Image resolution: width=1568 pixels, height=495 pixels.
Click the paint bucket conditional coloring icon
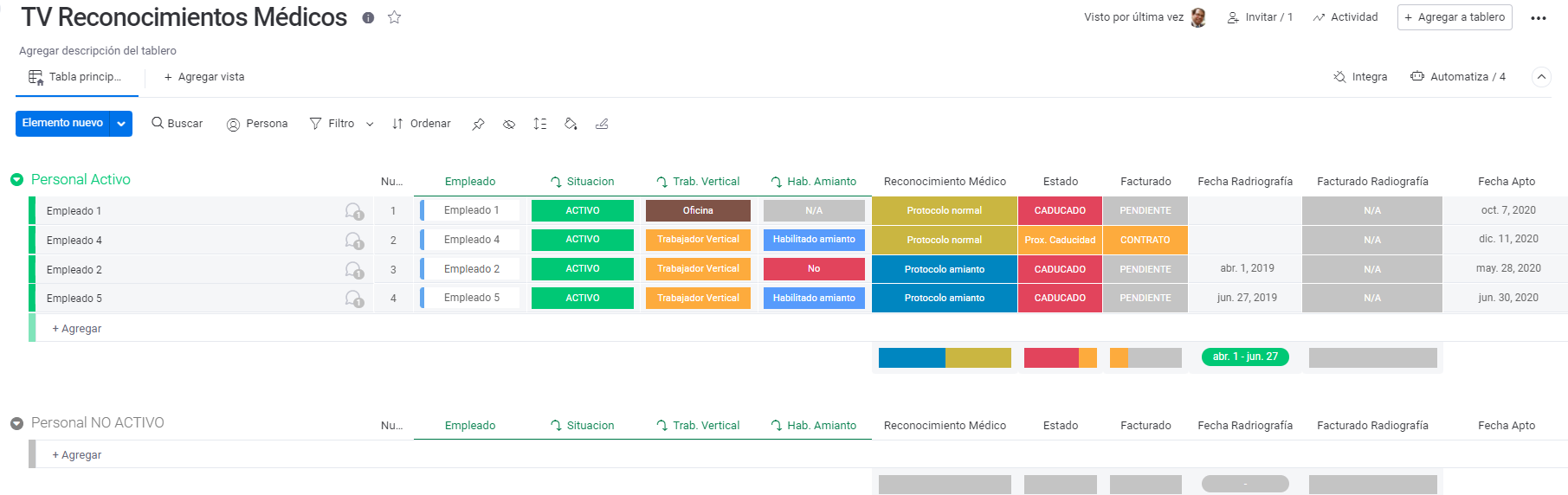571,124
